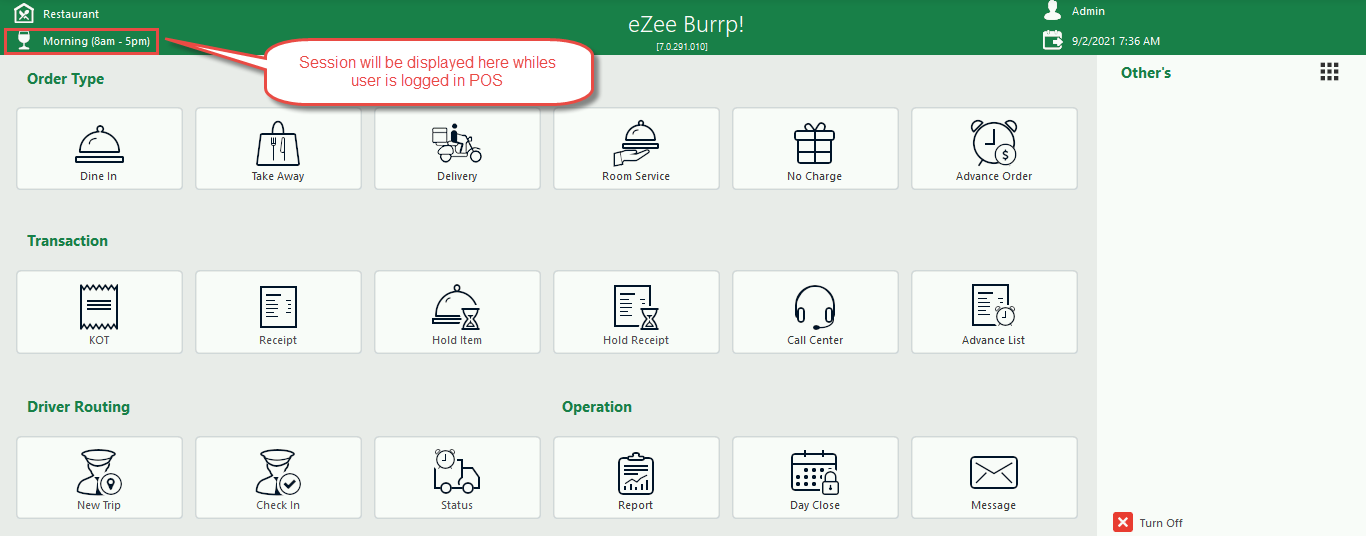Viewport: 1366px width, 536px height.
Task: Open the KOT transaction list
Action: (x=99, y=312)
